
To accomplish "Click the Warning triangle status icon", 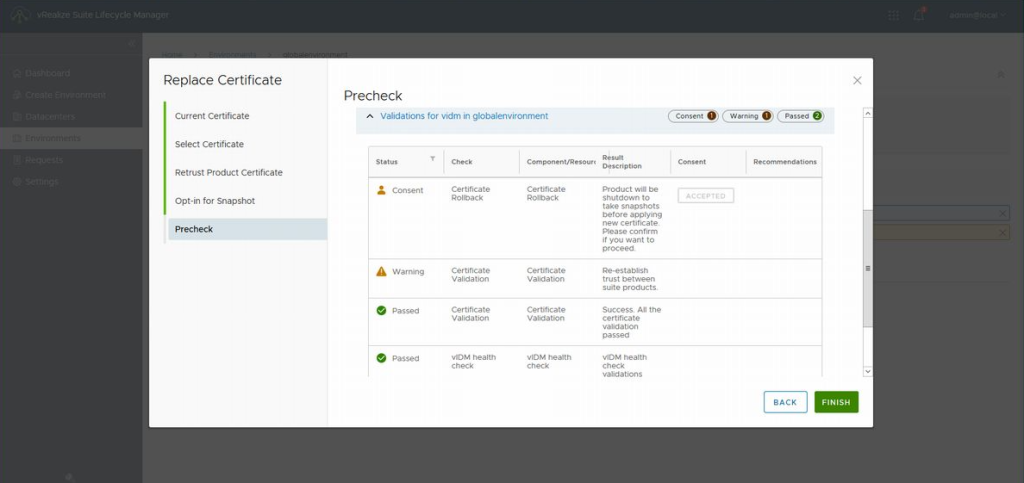I will pos(381,272).
